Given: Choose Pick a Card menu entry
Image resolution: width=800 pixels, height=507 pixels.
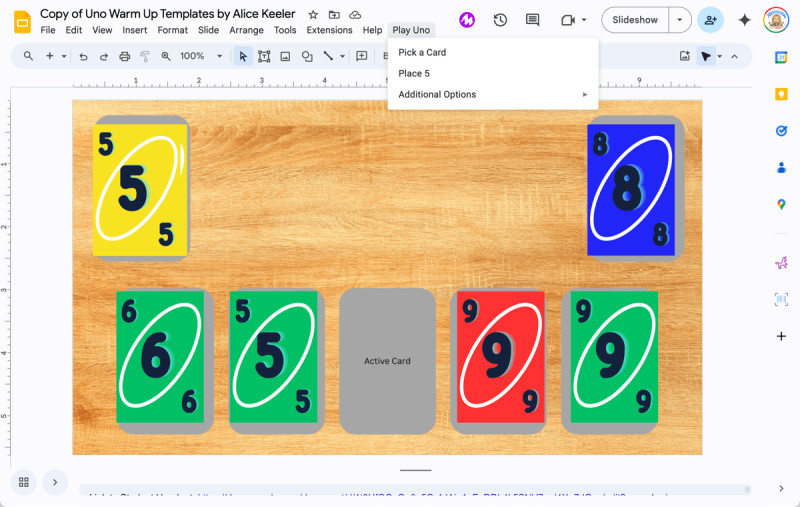Looking at the screenshot, I should click(493, 53).
